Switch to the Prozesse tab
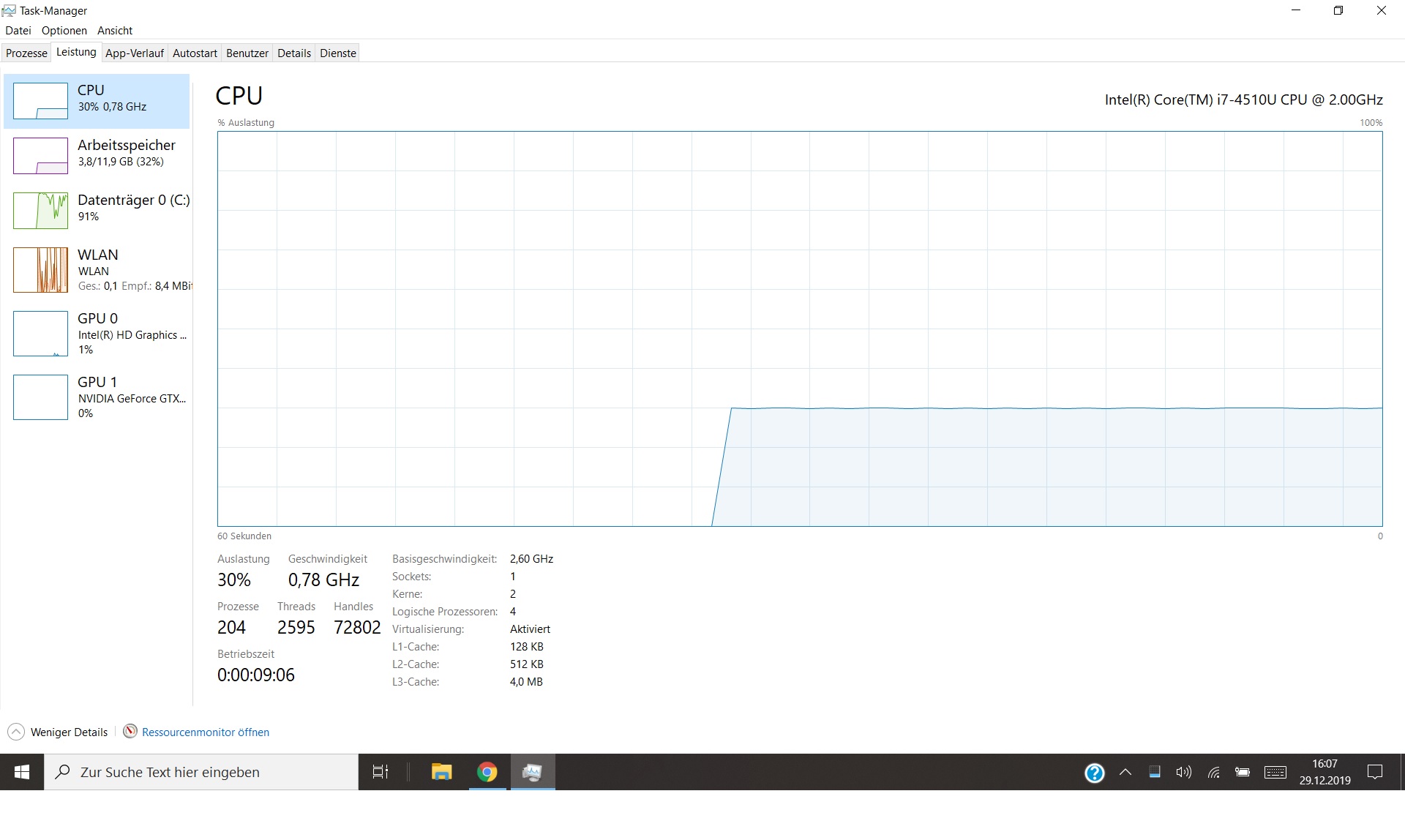This screenshot has width=1405, height=840. pos(26,53)
